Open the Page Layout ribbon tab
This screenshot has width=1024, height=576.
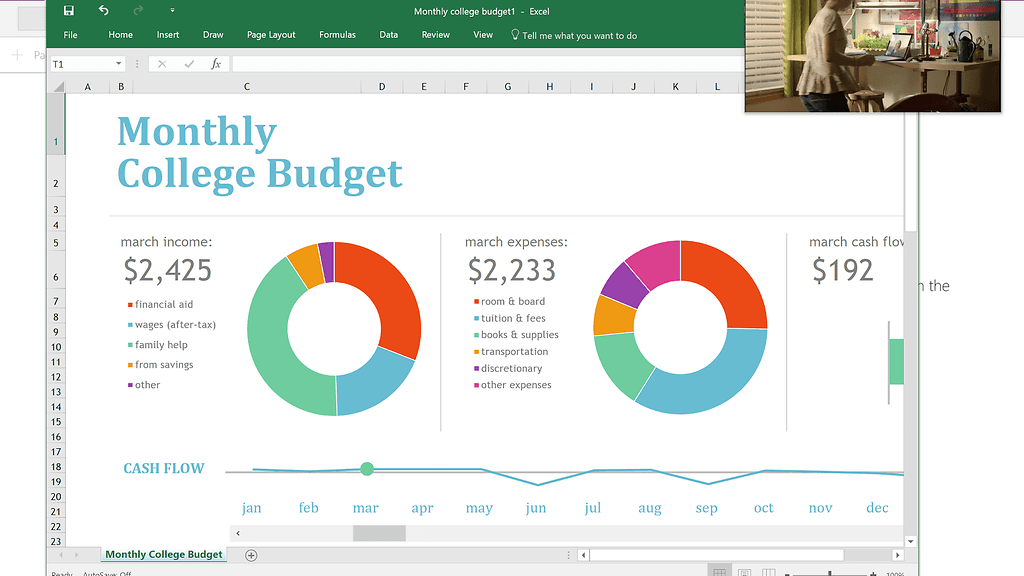click(x=271, y=35)
